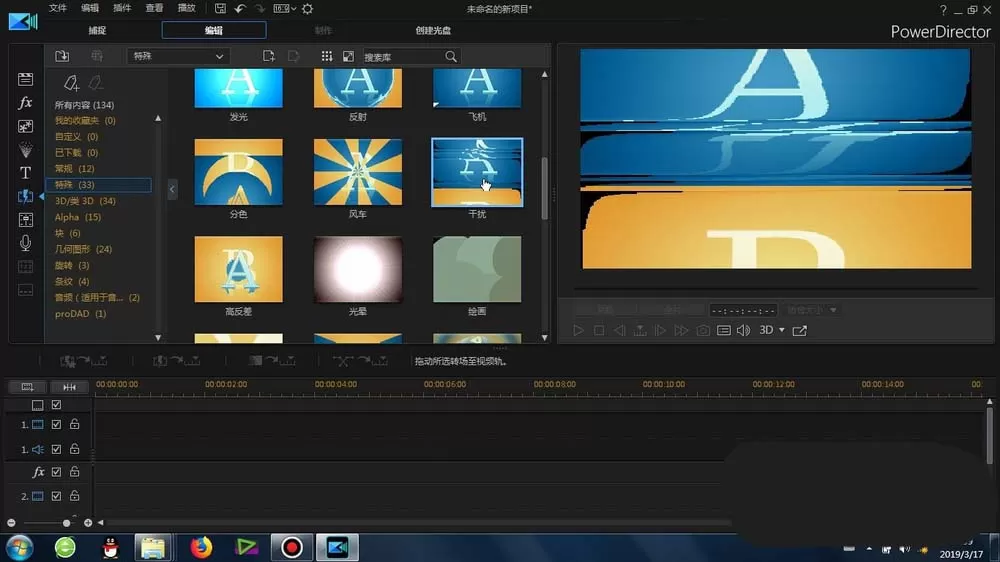
Task: Collapse the category panel with the chevron
Action: (172, 189)
